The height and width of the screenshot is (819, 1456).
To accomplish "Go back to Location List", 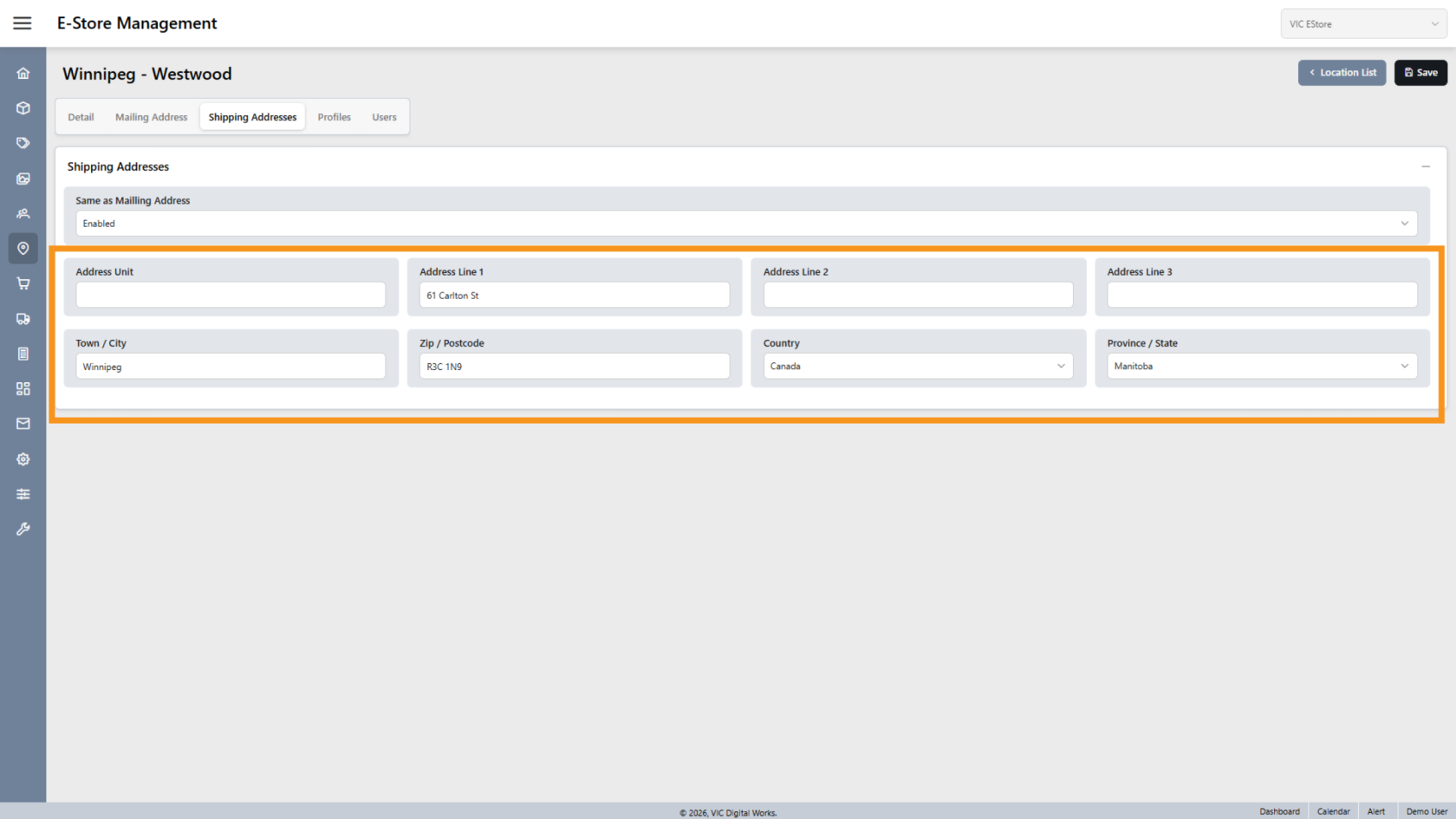I will (1342, 73).
